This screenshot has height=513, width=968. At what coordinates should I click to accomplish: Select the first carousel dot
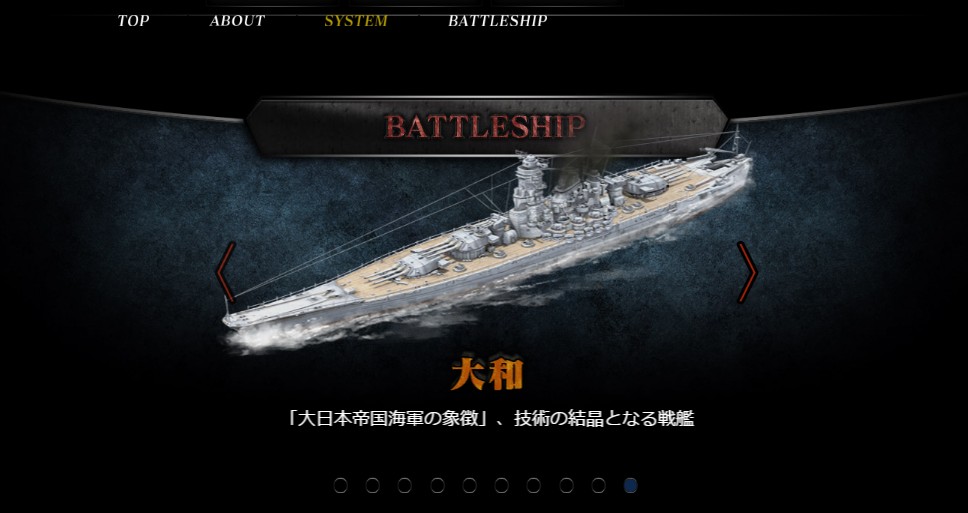340,486
